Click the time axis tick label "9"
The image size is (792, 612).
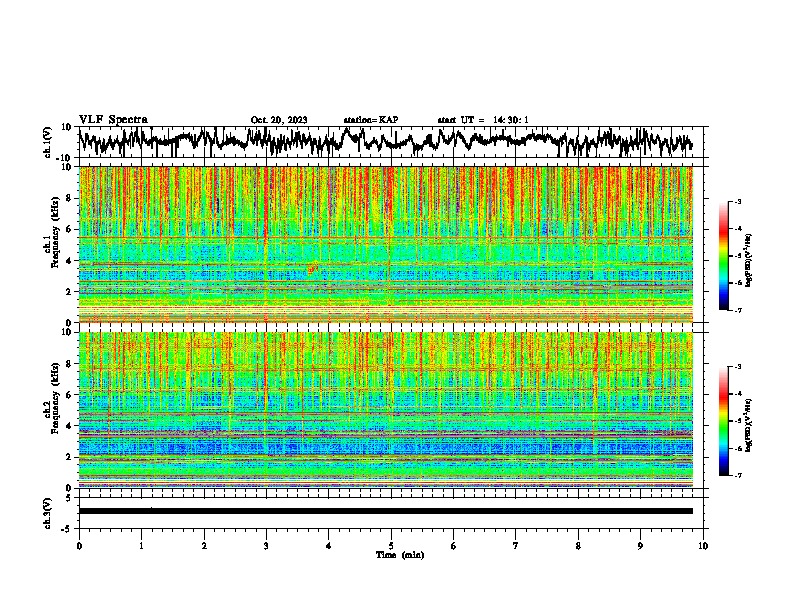pyautogui.click(x=640, y=546)
